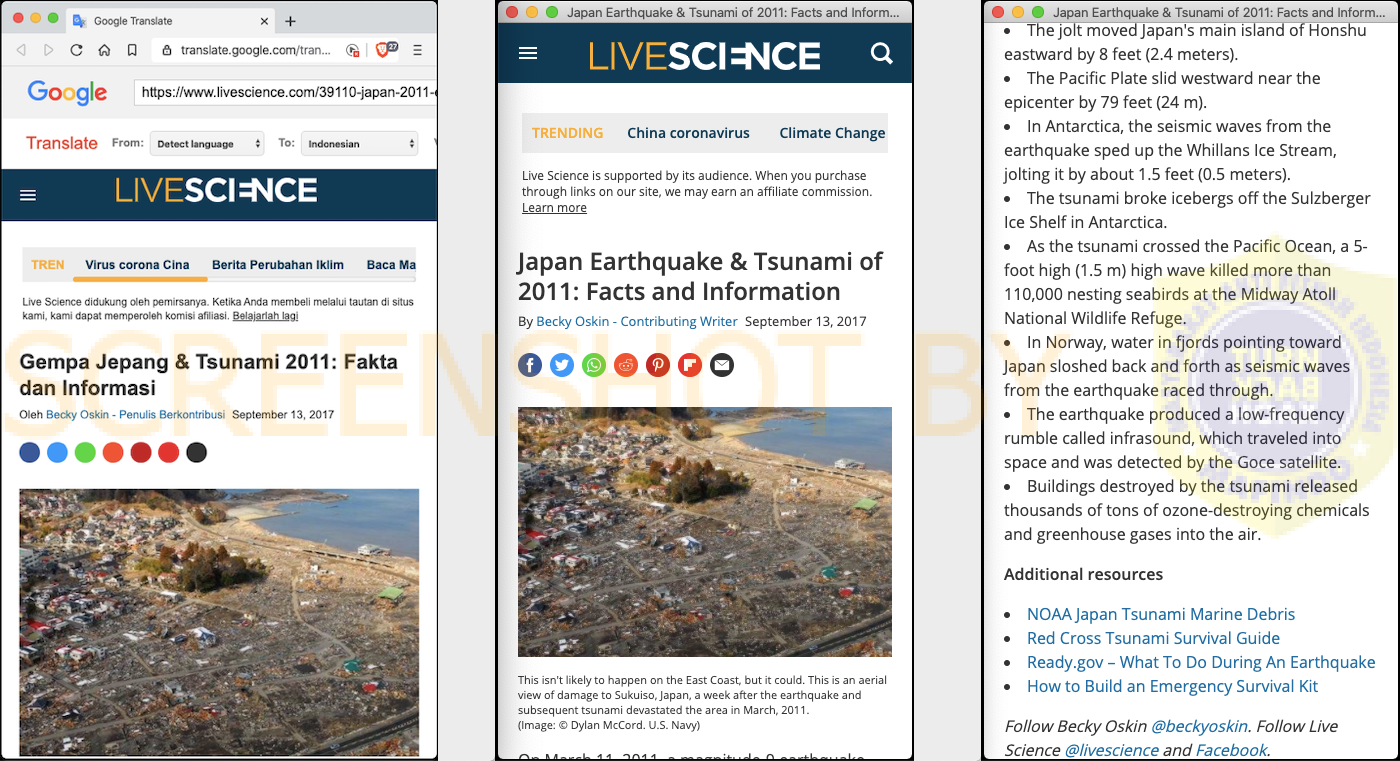Click light blue share circle under Indonesian headline

coord(57,452)
